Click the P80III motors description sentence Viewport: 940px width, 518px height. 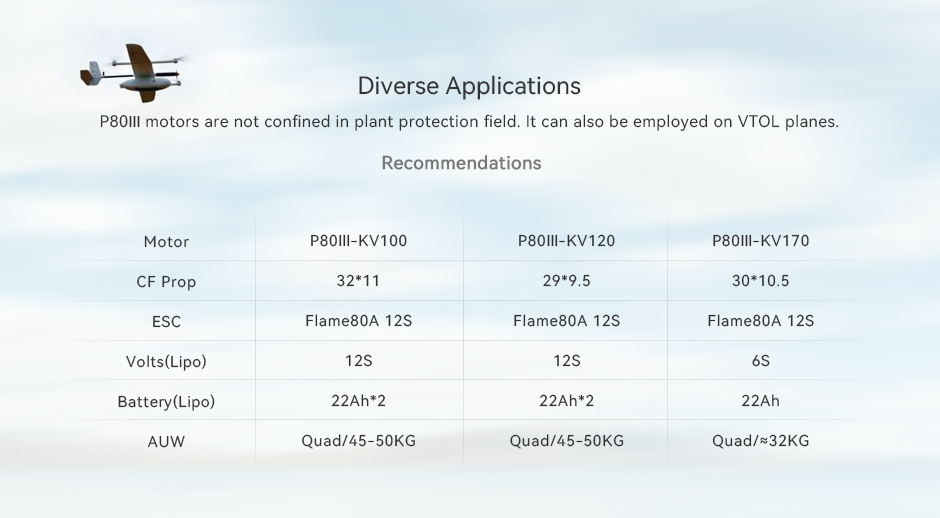click(x=469, y=122)
